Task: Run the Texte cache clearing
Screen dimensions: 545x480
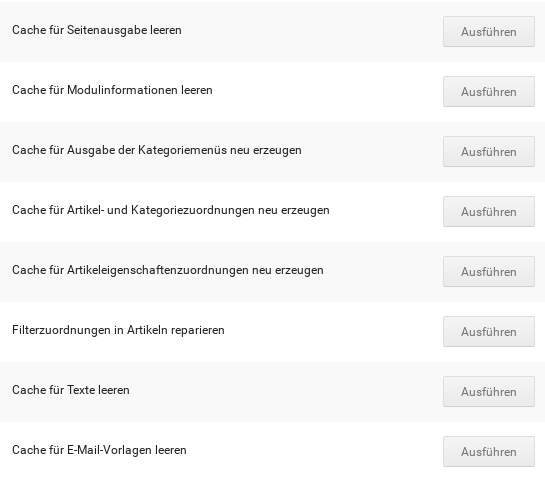Action: point(489,391)
